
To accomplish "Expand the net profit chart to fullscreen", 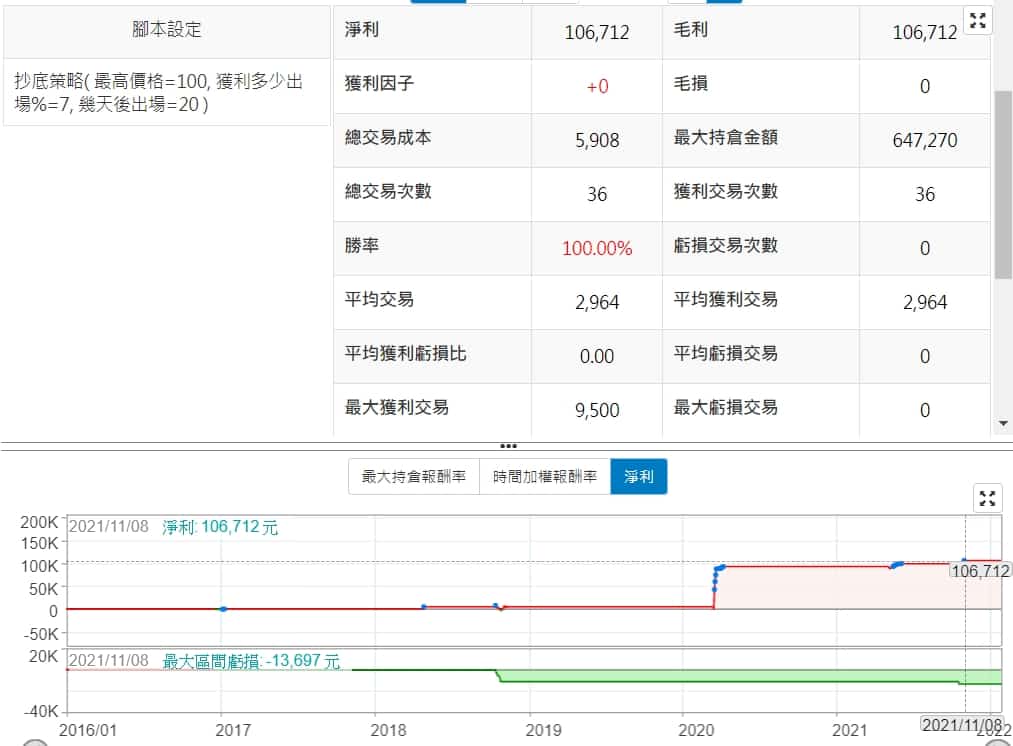I will click(987, 498).
